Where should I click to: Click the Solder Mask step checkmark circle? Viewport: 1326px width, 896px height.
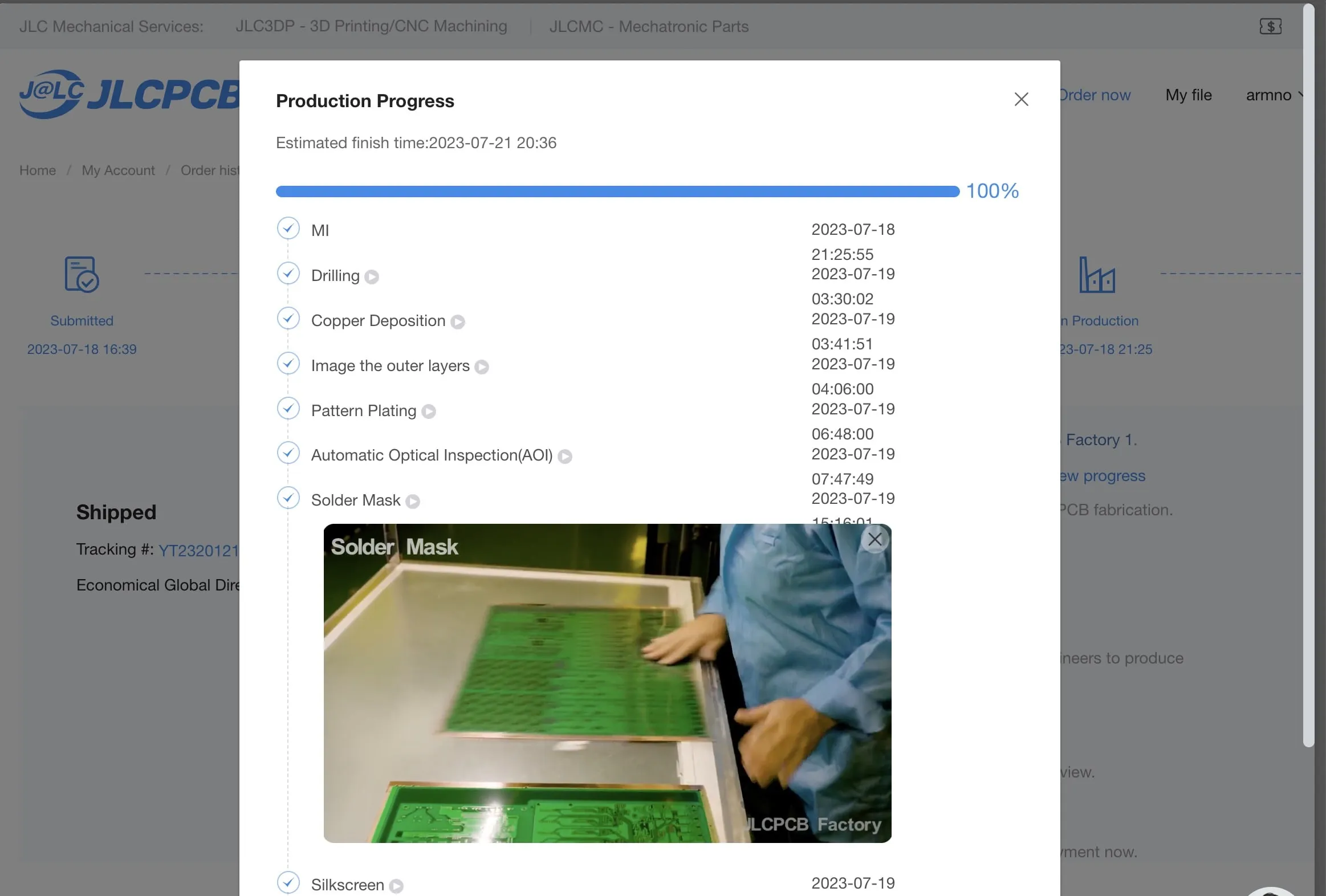tap(288, 498)
